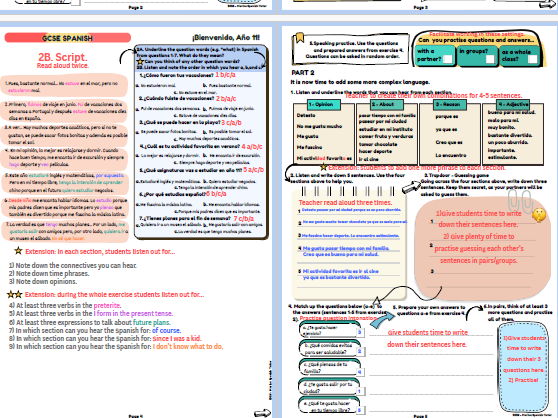
Task: Click the '¡Bienvenido, Año 11!' heading
Action: point(226,38)
